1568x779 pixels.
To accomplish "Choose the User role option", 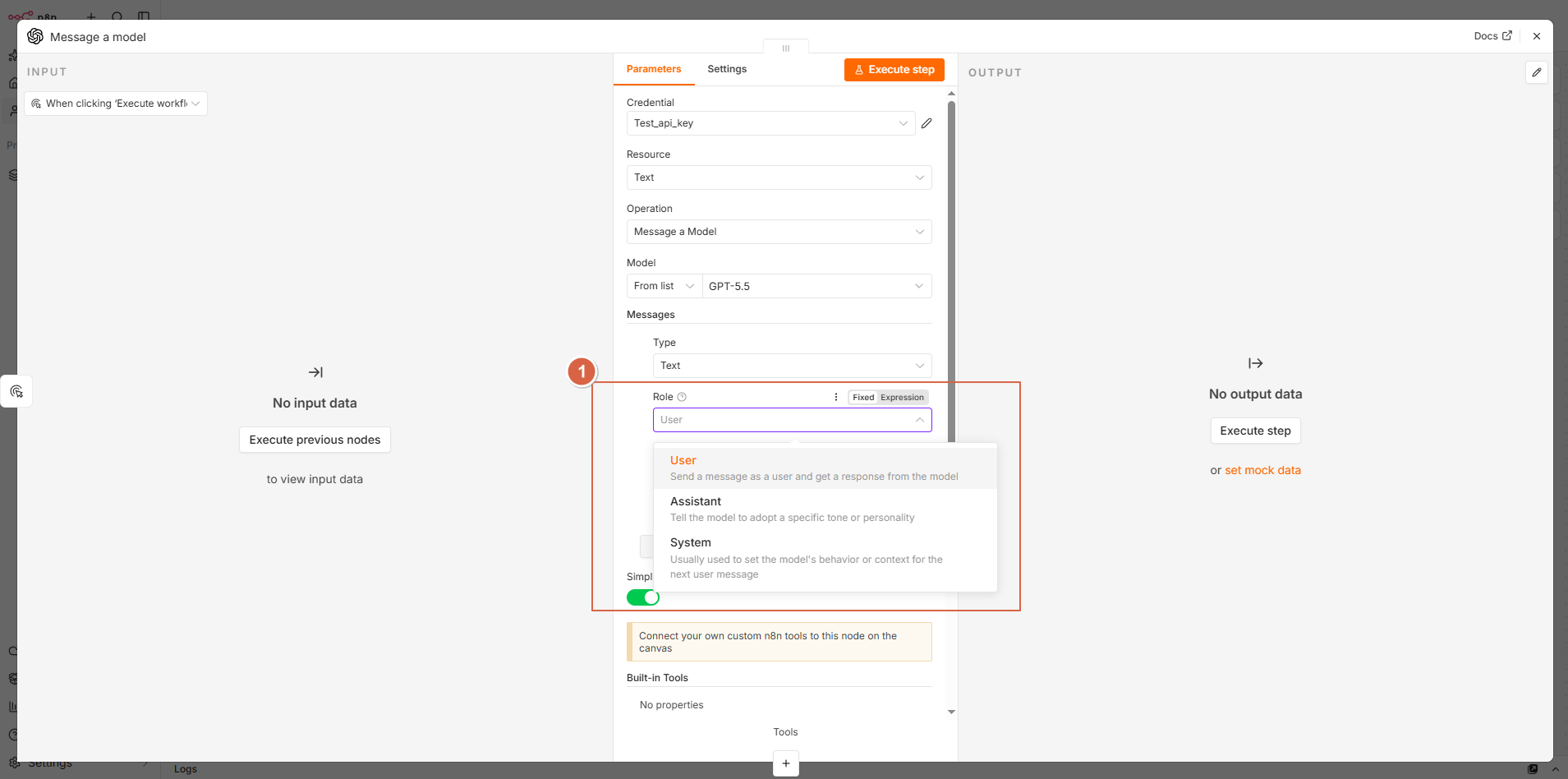I will tap(825, 468).
